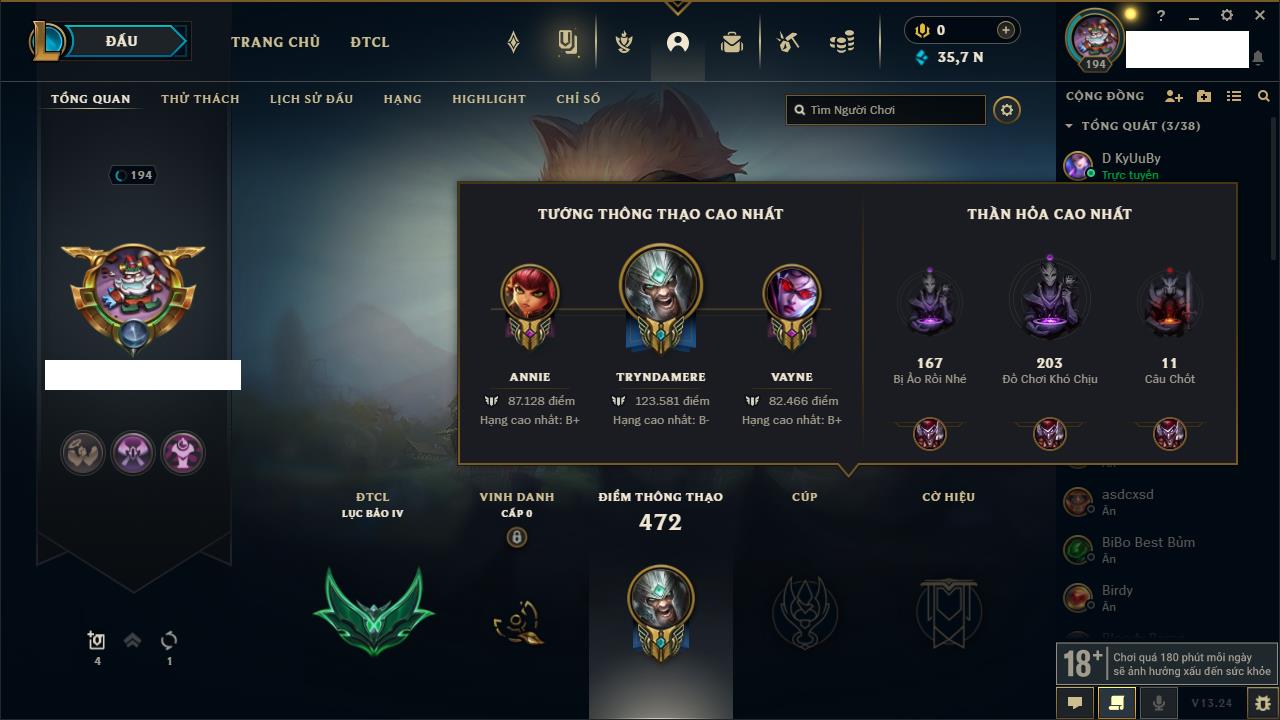
Task: Open the friends list view options icon
Action: (x=1234, y=96)
